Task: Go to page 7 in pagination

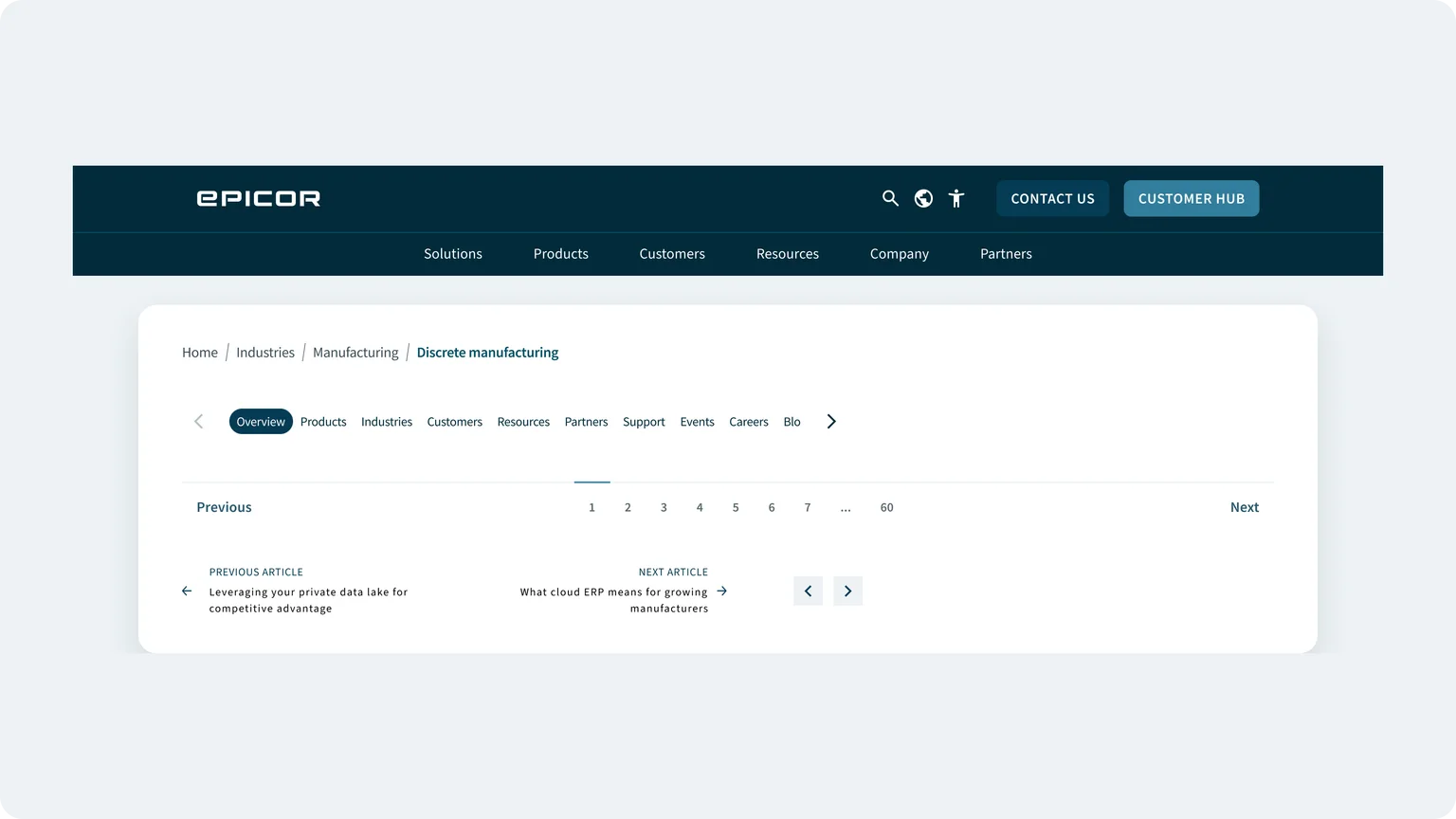Action: pyautogui.click(x=808, y=507)
